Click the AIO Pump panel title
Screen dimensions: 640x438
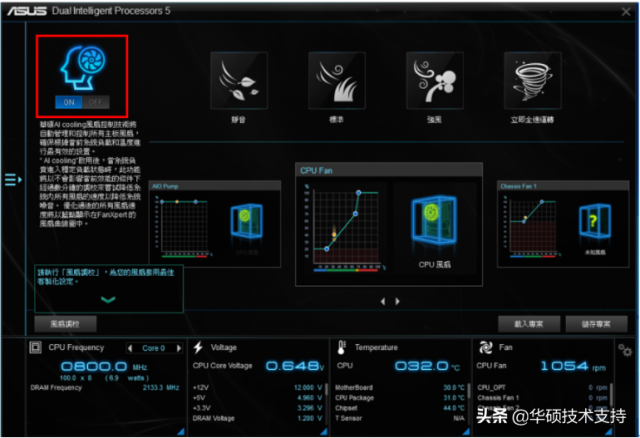(x=165, y=186)
